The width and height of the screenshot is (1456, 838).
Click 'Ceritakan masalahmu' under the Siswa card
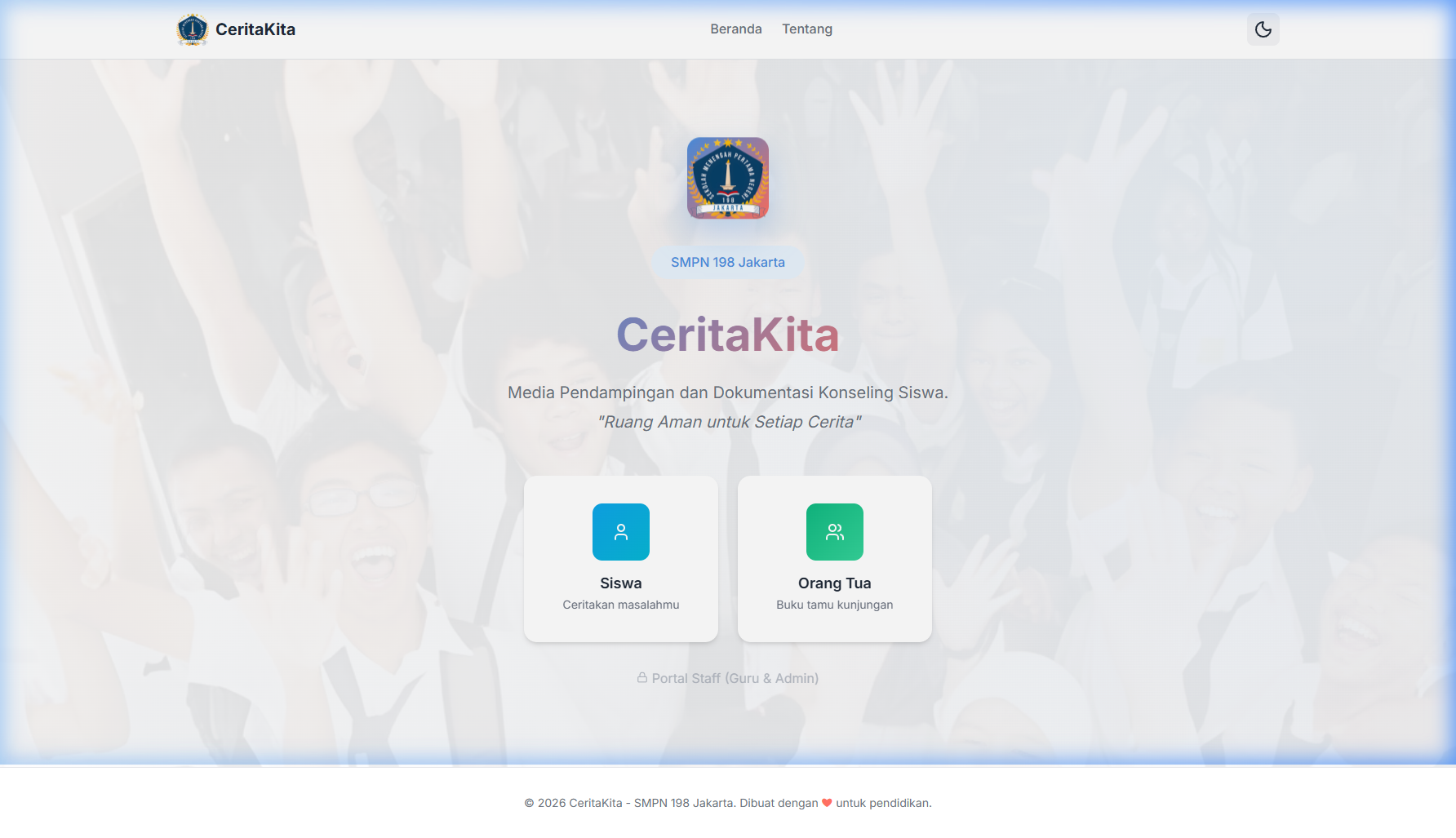(x=620, y=605)
